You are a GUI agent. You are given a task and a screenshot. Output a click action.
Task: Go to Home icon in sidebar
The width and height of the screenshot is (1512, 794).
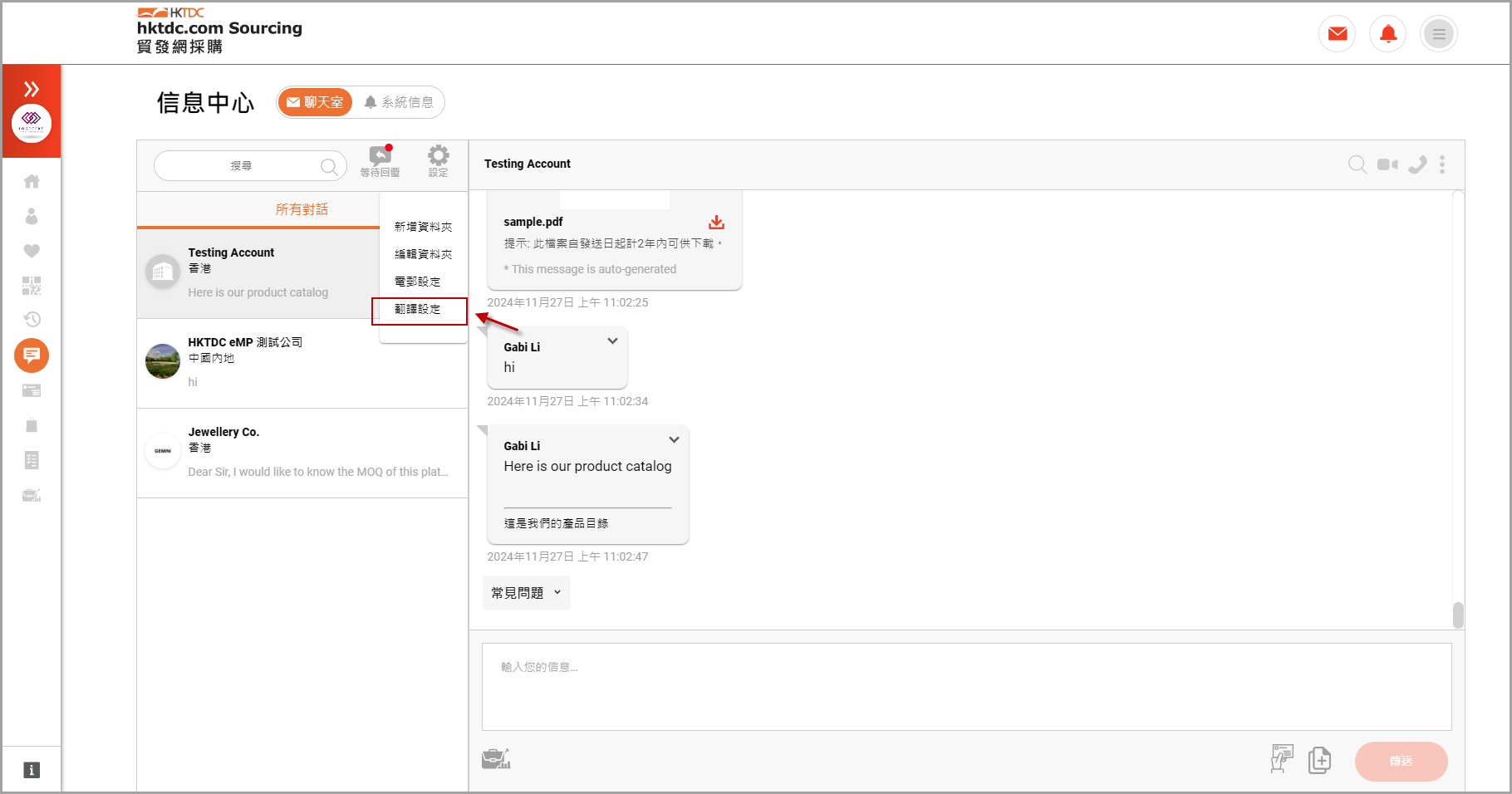point(32,181)
